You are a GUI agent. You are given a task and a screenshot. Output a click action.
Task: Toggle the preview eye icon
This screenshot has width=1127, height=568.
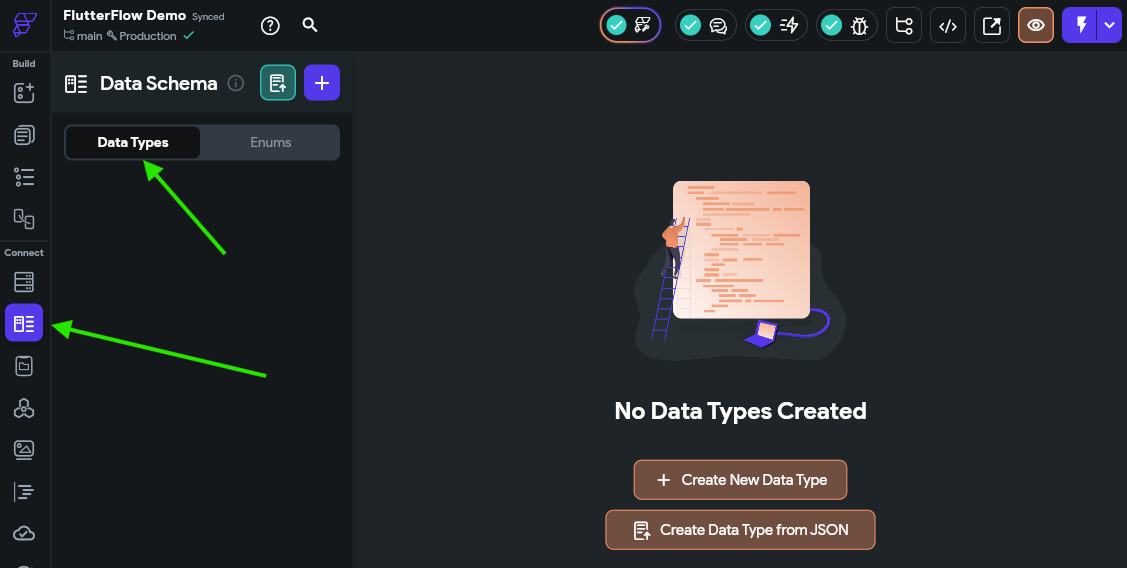(x=1036, y=25)
